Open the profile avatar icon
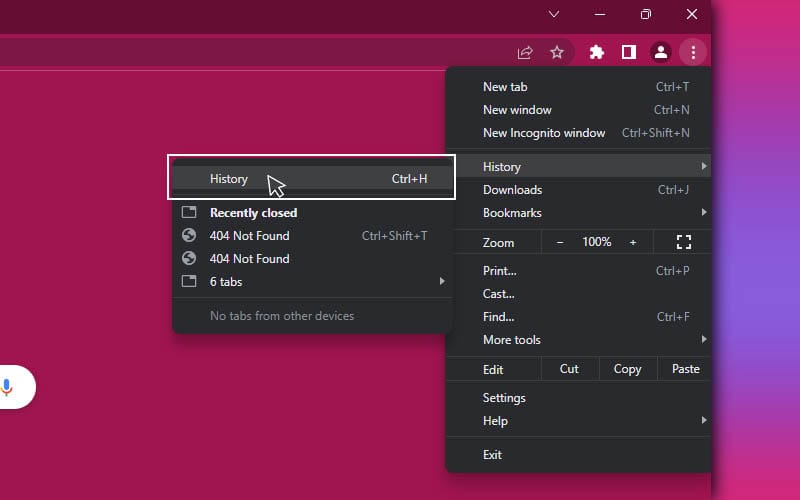The height and width of the screenshot is (500, 800). 660,52
